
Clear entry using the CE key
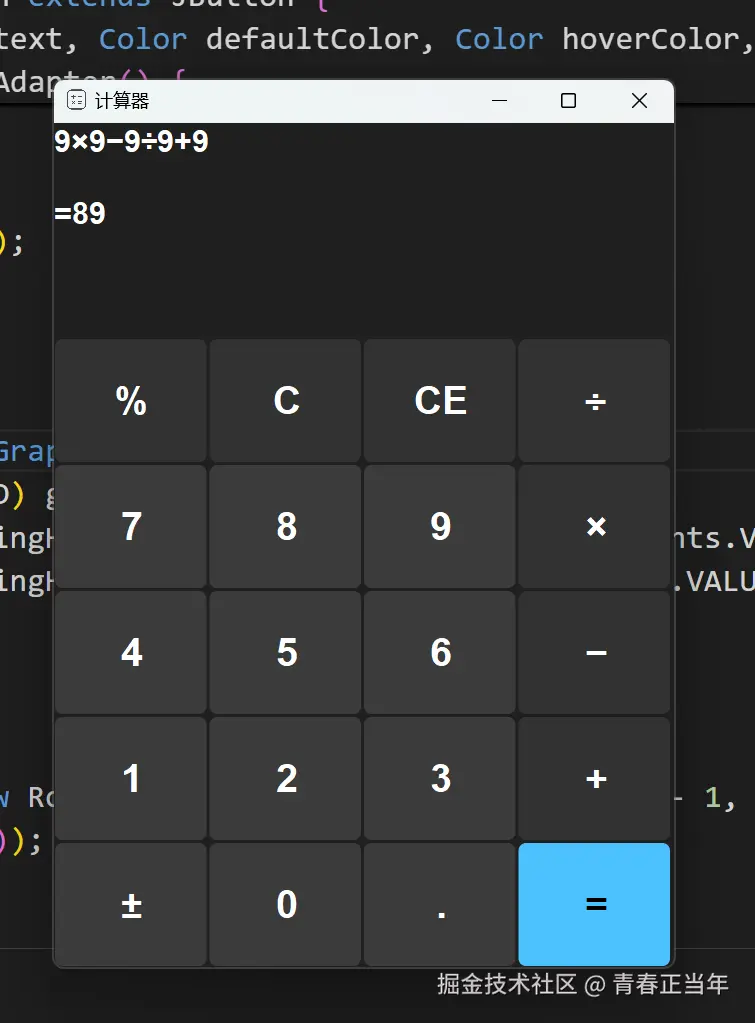tap(440, 401)
